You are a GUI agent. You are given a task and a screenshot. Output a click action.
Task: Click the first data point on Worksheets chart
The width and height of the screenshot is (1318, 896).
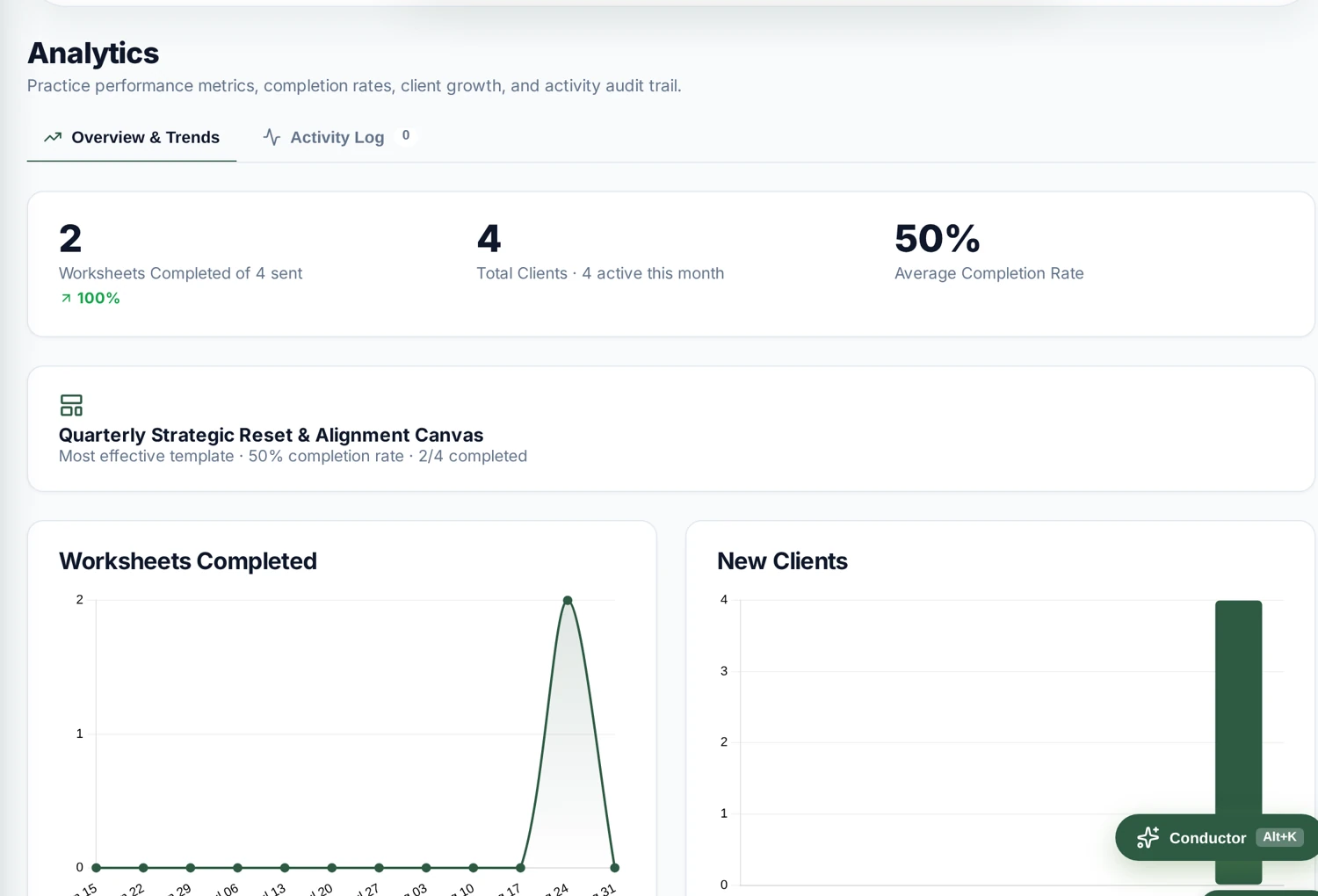tap(97, 867)
